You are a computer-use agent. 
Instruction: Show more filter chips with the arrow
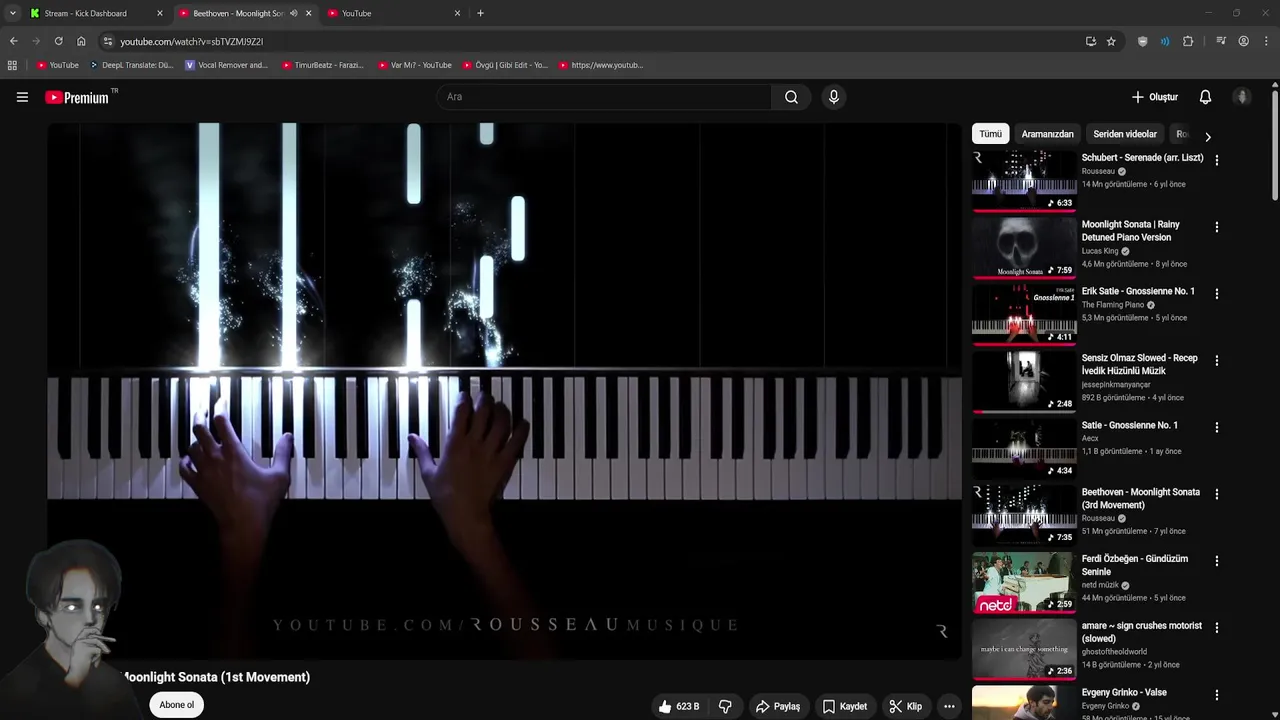tap(1207, 136)
